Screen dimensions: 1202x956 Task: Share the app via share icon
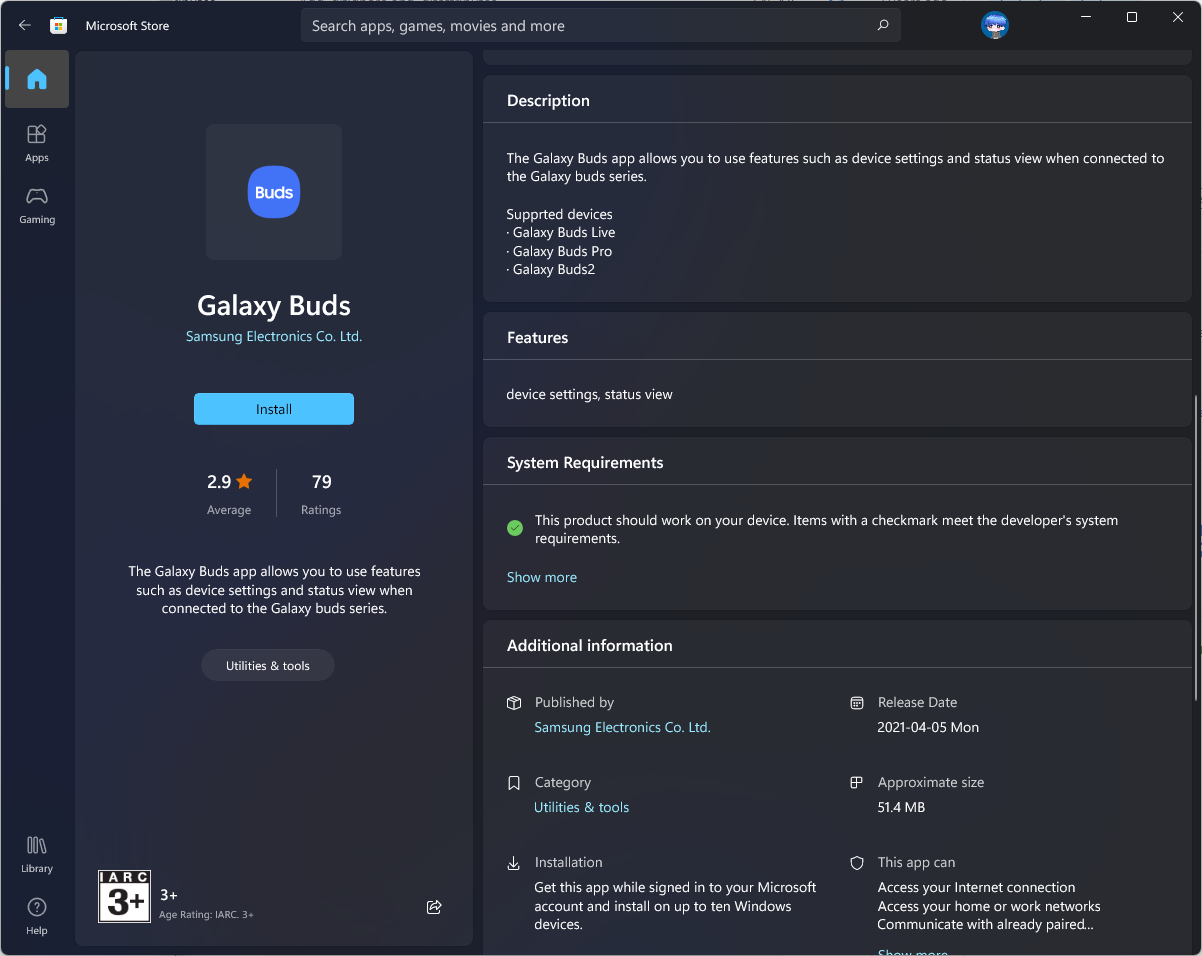tap(434, 907)
